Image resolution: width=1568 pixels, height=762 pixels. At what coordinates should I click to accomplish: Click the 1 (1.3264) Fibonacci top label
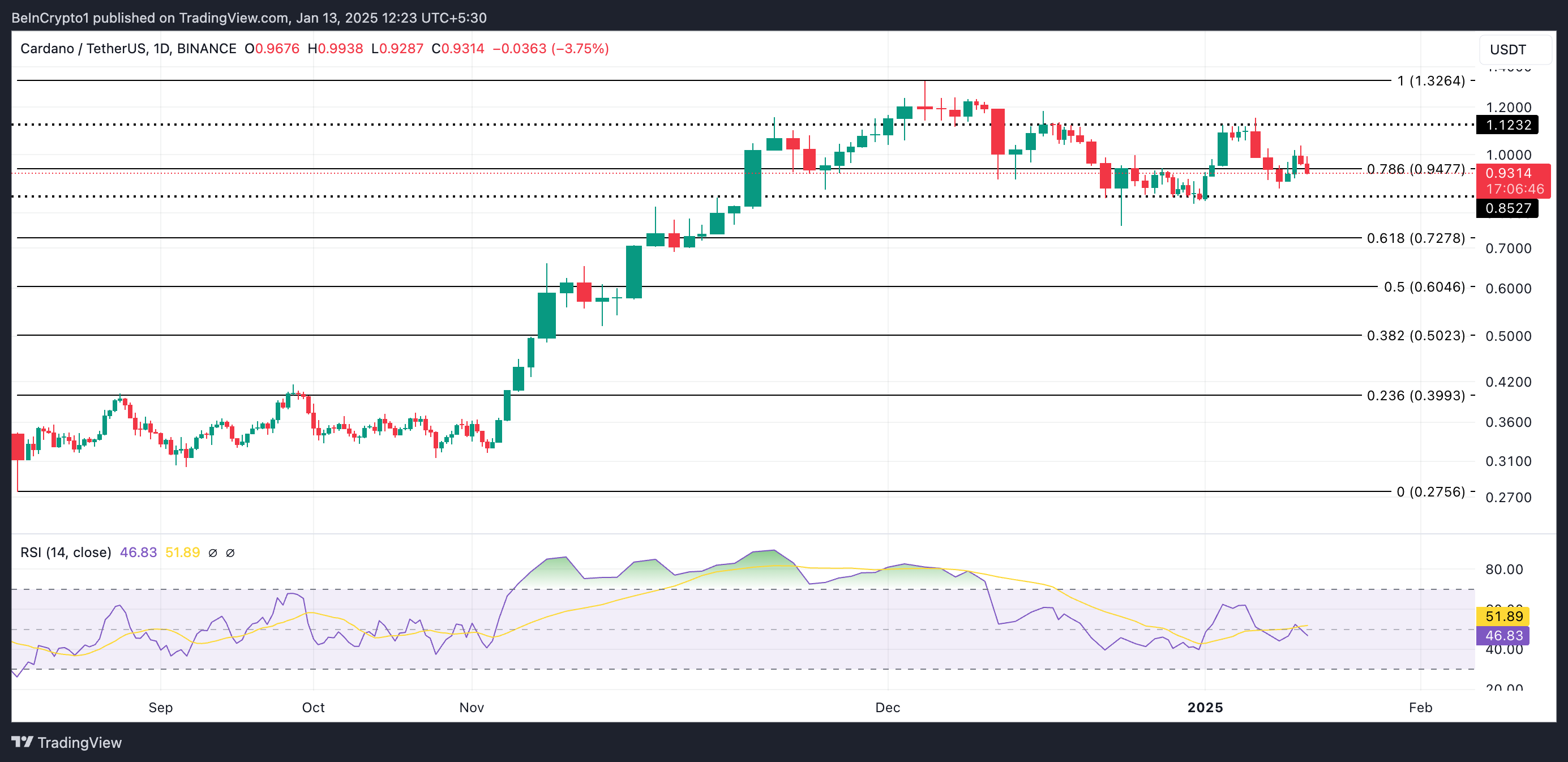point(1430,80)
